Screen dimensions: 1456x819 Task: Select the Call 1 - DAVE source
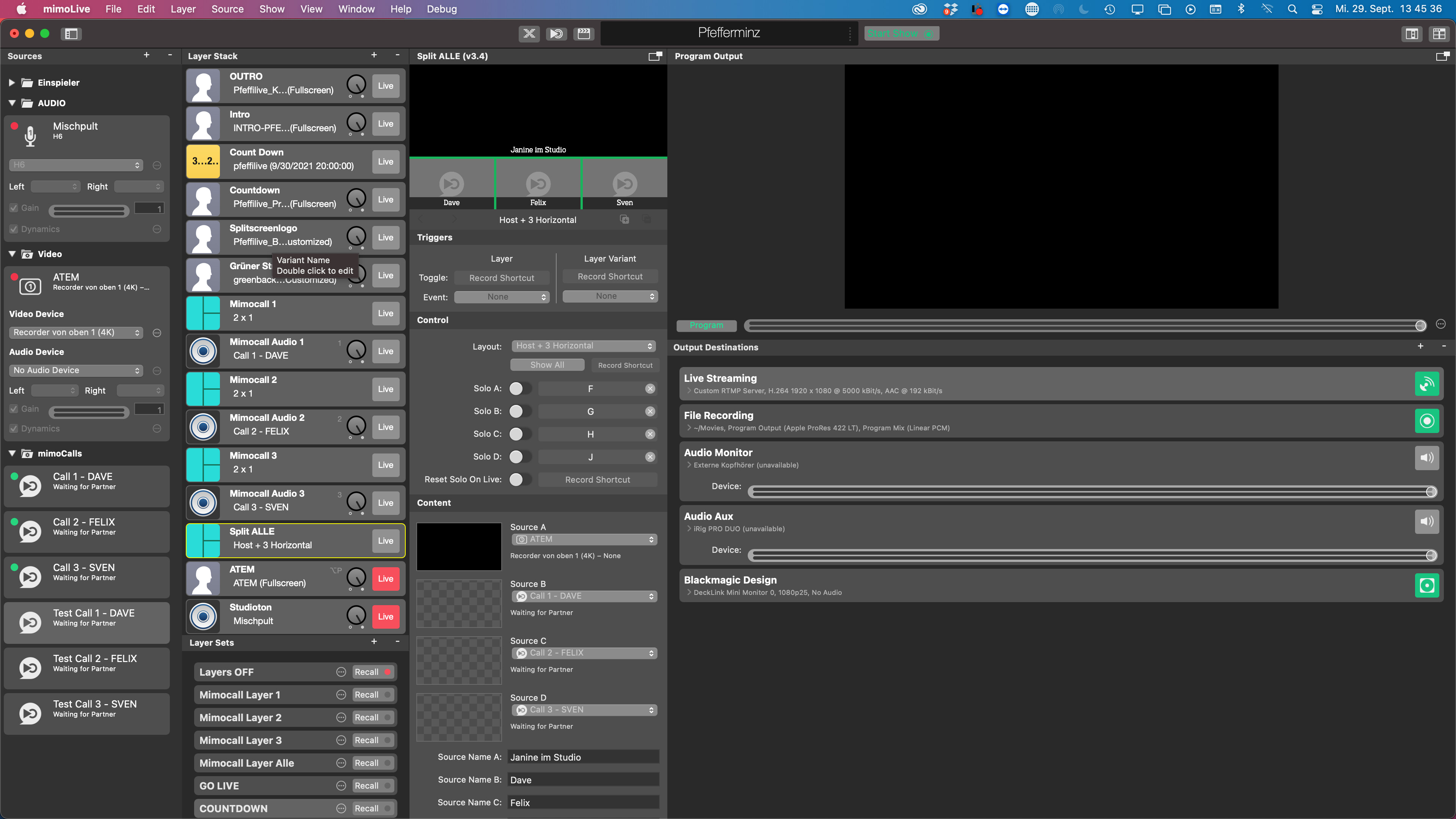87,486
